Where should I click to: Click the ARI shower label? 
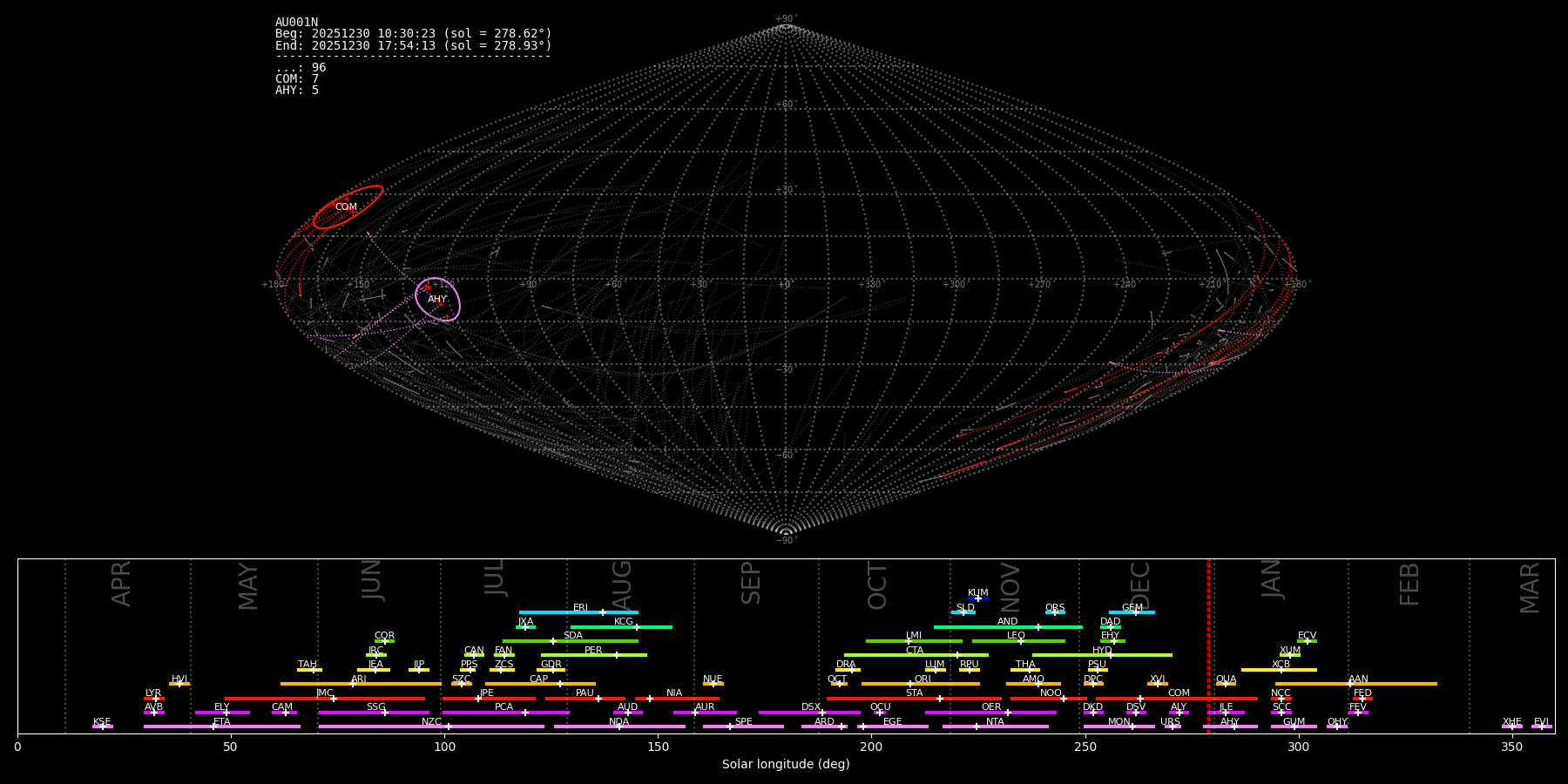(359, 679)
